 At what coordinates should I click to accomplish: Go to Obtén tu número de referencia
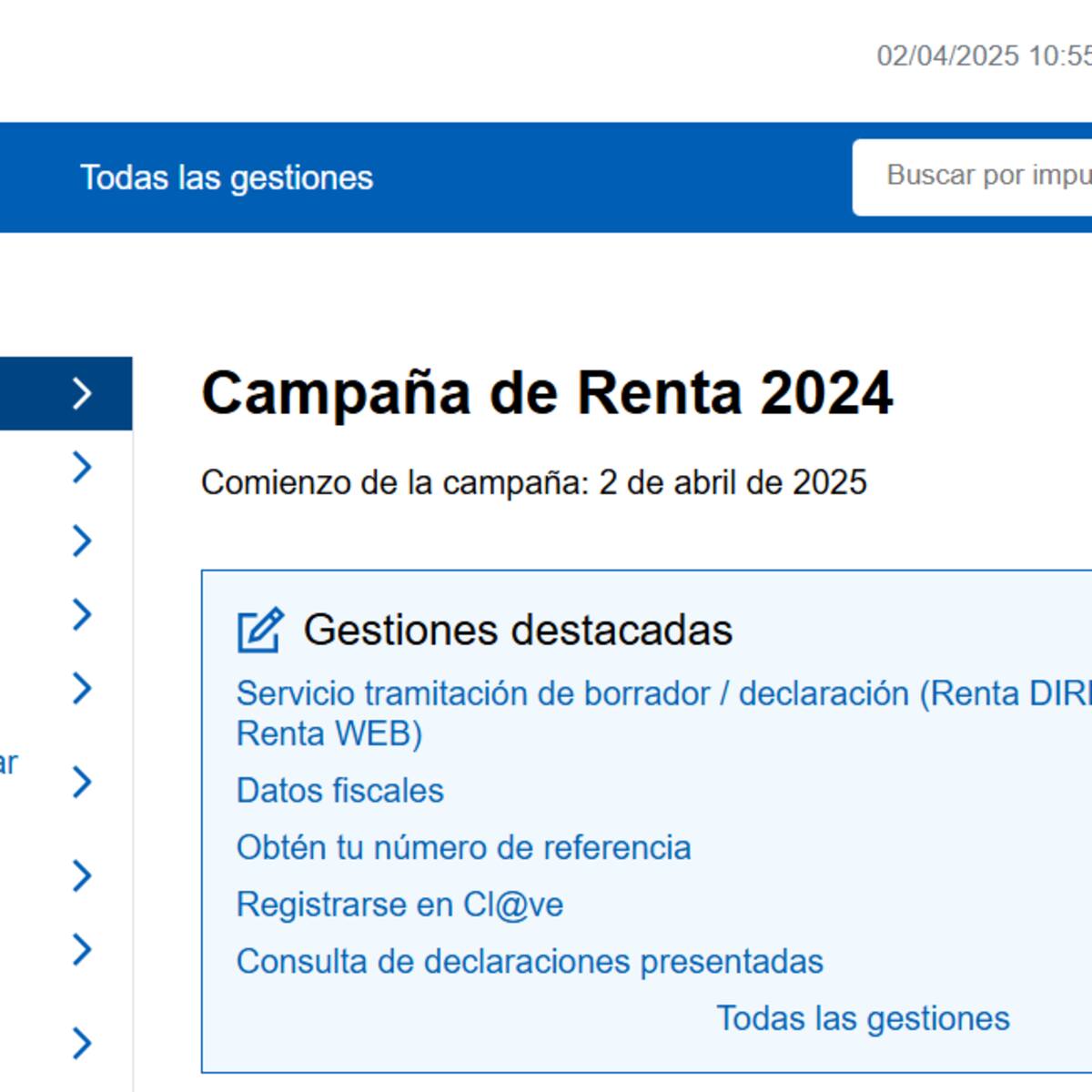coord(463,847)
